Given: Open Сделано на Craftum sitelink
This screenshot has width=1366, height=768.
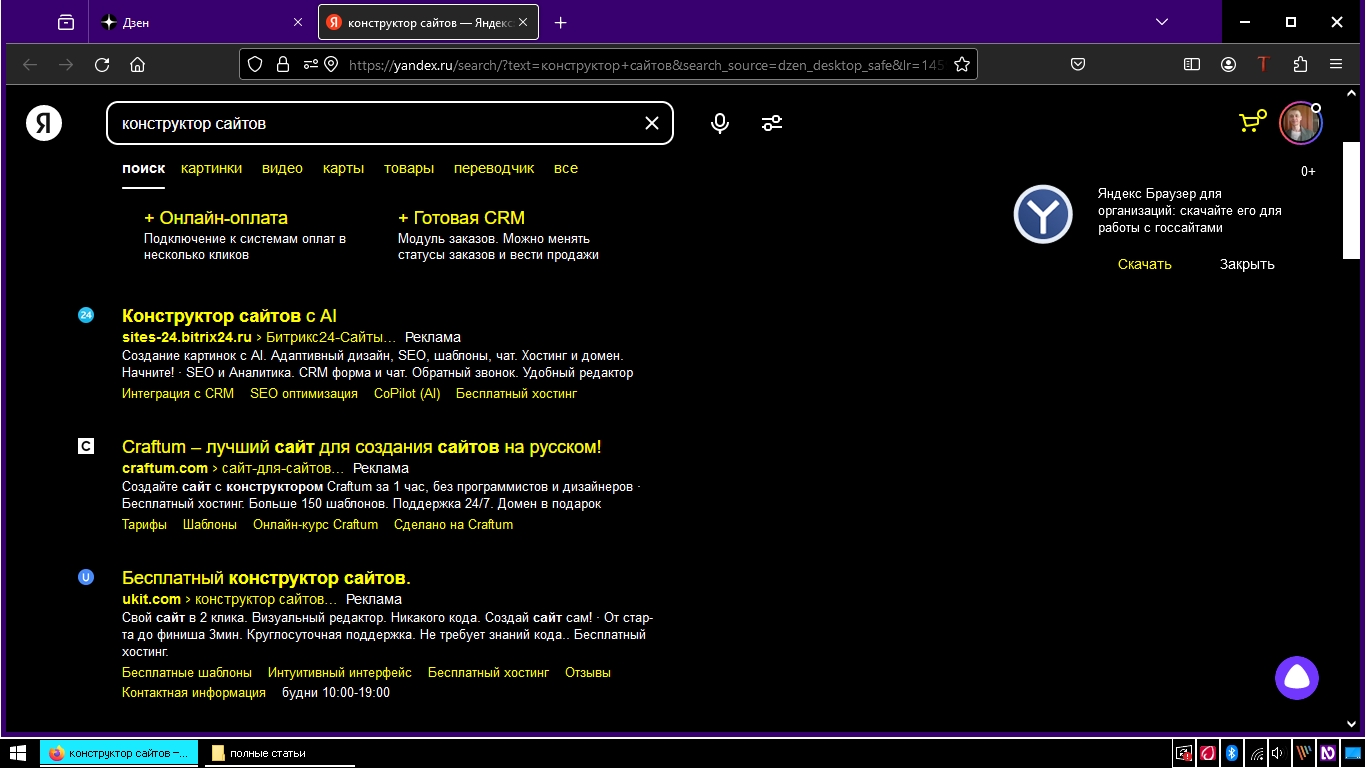Looking at the screenshot, I should coord(453,524).
